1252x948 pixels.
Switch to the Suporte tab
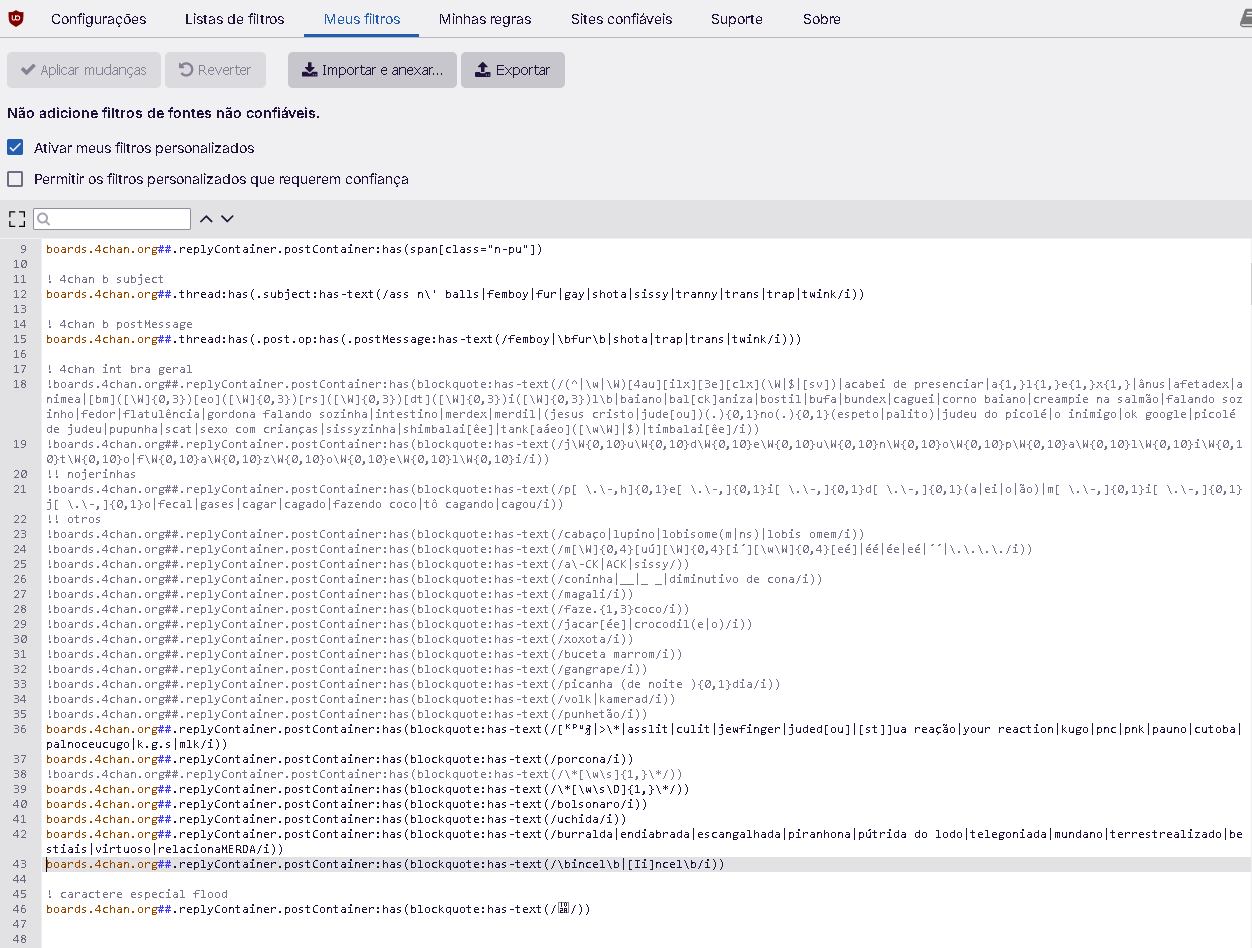pos(737,19)
